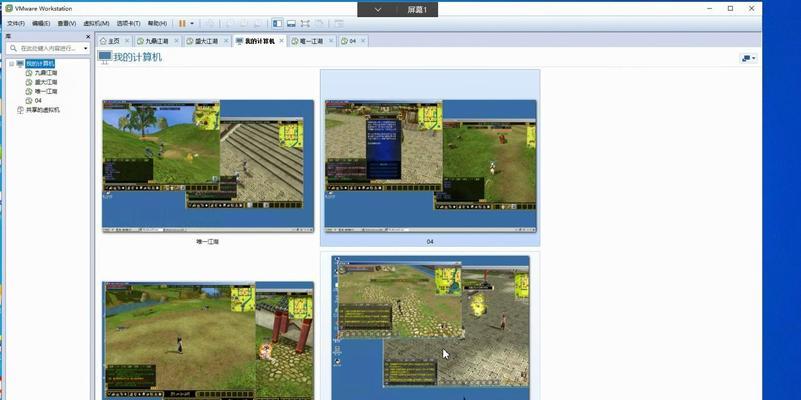Close the 九鼎江湖 tab
Viewport: 801px width, 400px height.
[176, 41]
